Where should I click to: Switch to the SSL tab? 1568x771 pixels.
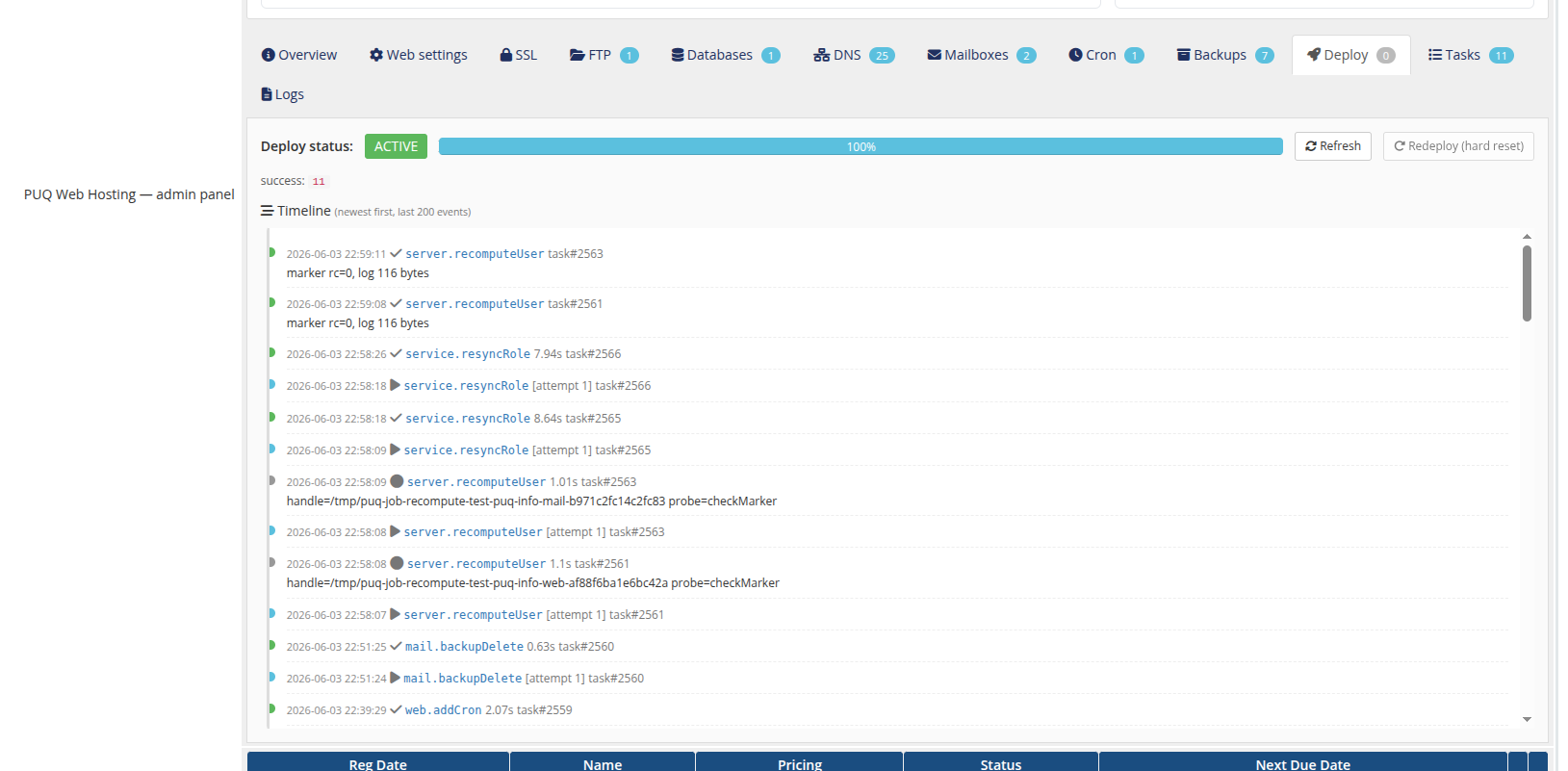pos(519,55)
